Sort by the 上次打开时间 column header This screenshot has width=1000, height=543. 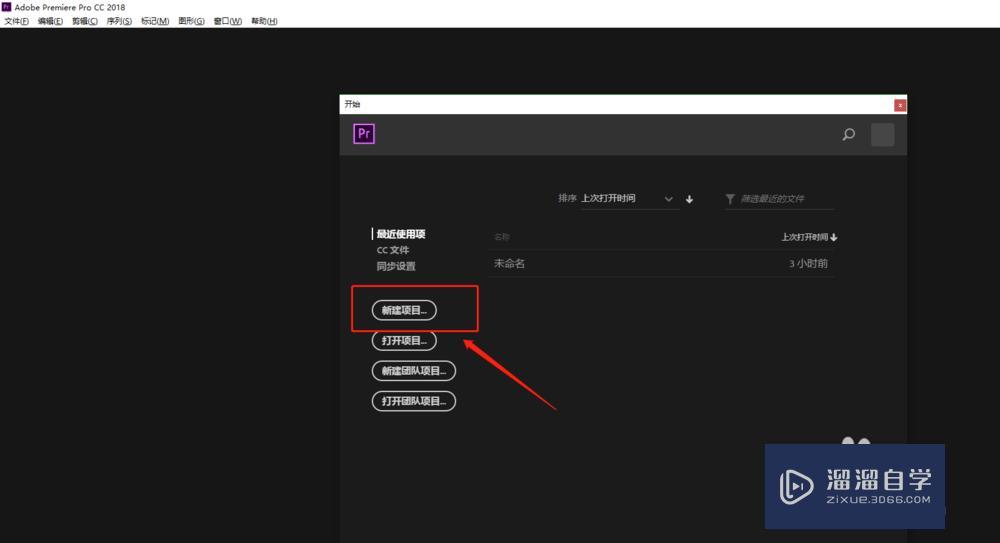pos(809,237)
